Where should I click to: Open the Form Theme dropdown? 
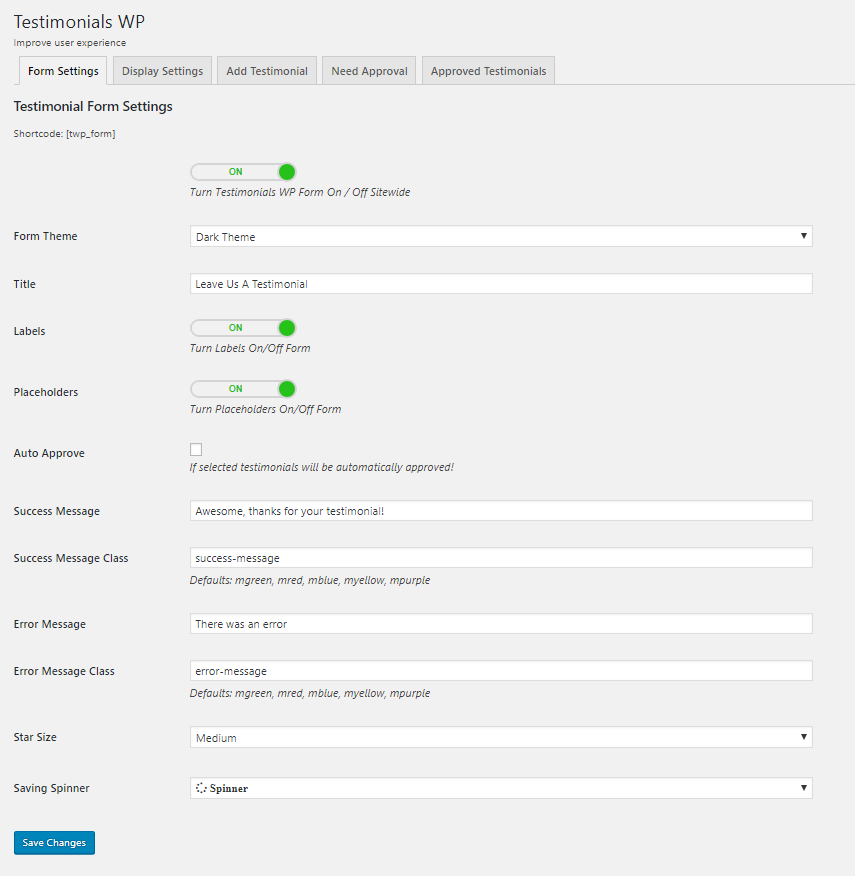point(501,236)
